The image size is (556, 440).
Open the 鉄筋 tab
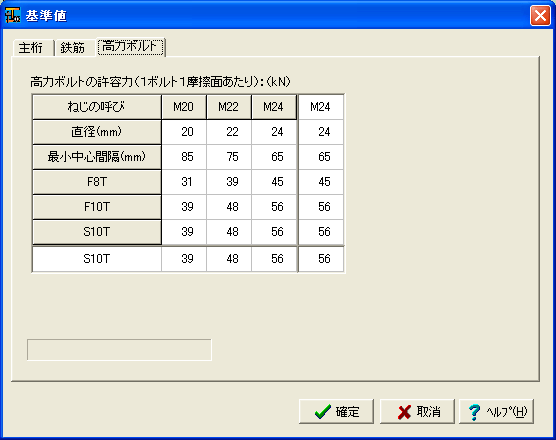pyautogui.click(x=74, y=48)
